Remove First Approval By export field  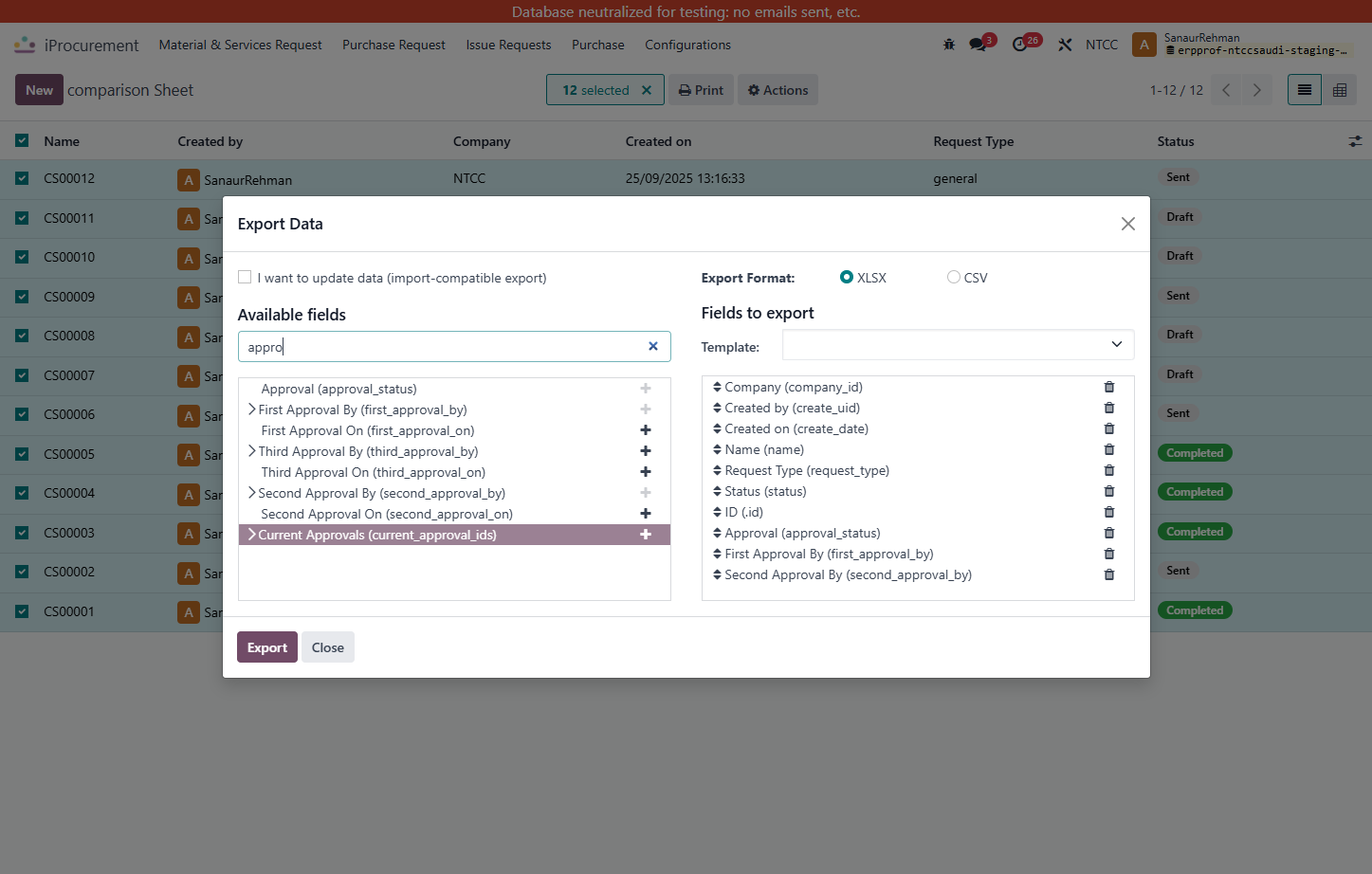click(x=1109, y=554)
